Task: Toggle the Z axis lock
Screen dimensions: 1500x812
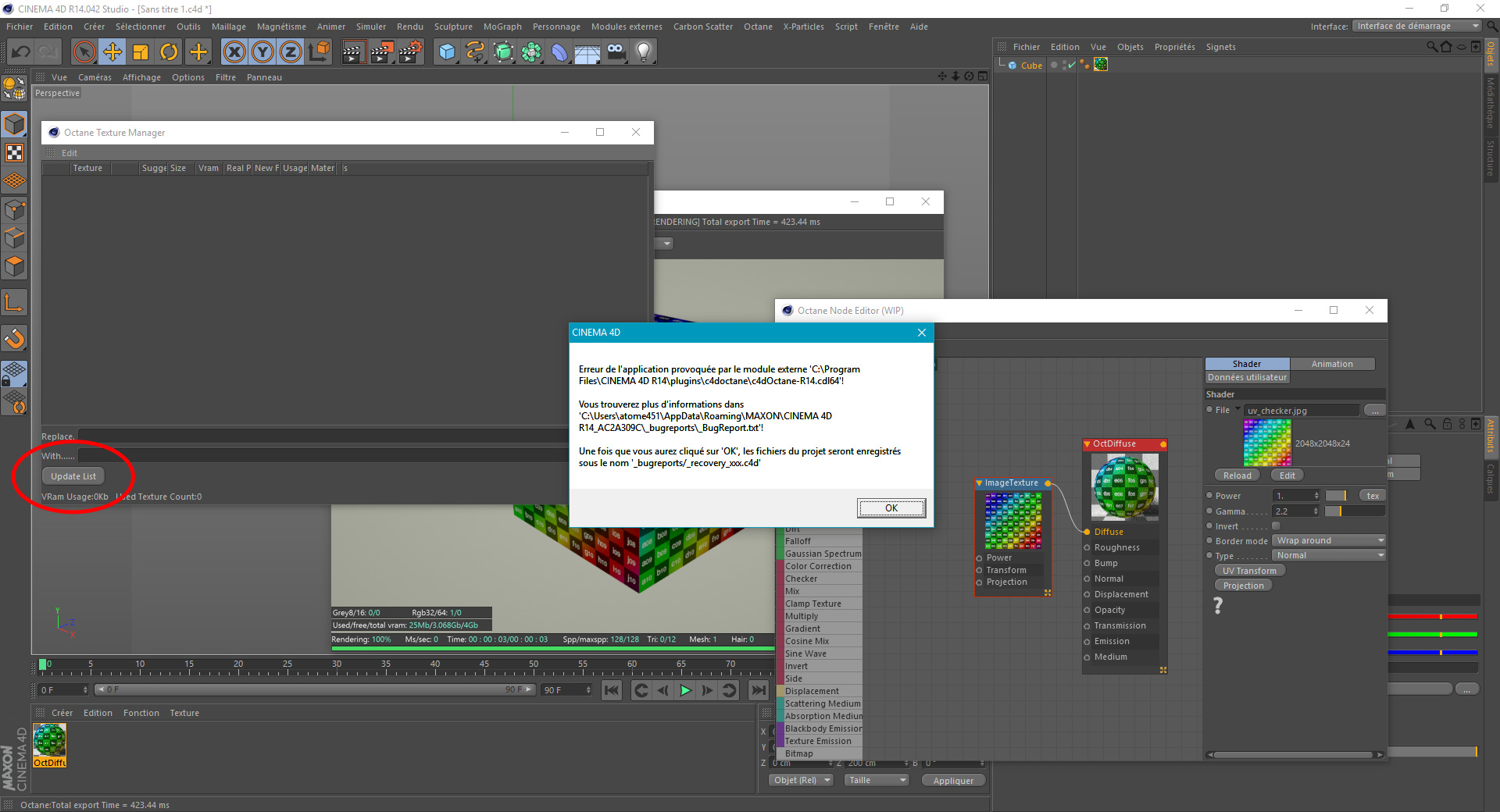Action: 291,52
